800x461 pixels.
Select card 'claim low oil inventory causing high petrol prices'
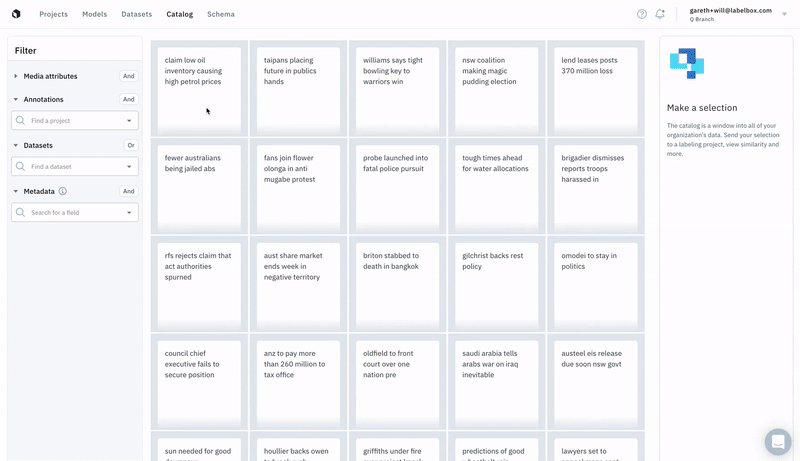199,89
